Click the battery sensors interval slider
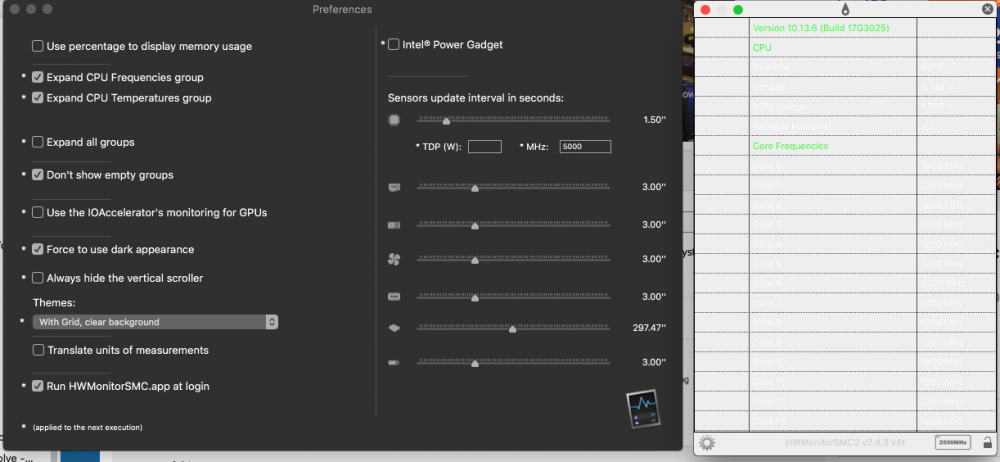Image resolution: width=1000 pixels, height=462 pixels. tap(513, 362)
